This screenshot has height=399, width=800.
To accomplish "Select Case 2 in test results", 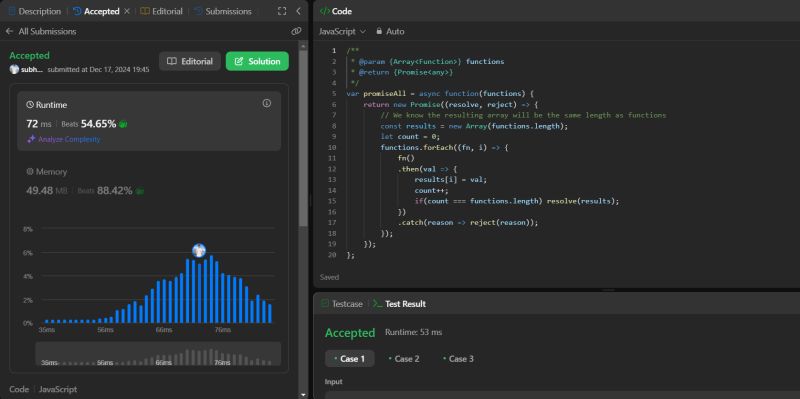I will (x=404, y=359).
